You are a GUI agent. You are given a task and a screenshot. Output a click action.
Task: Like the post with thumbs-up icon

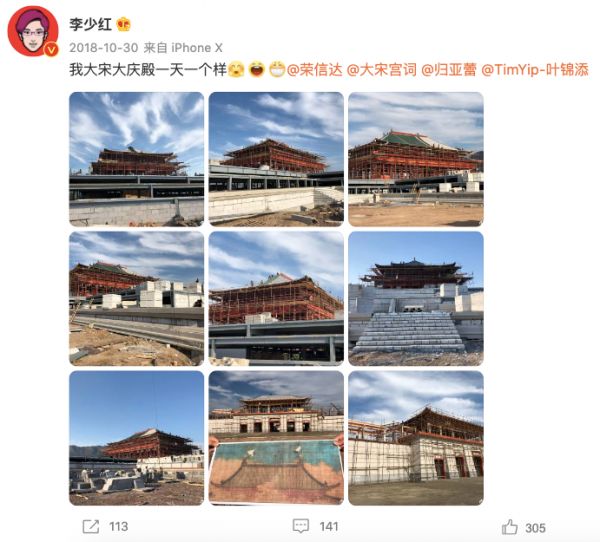pyautogui.click(x=509, y=527)
